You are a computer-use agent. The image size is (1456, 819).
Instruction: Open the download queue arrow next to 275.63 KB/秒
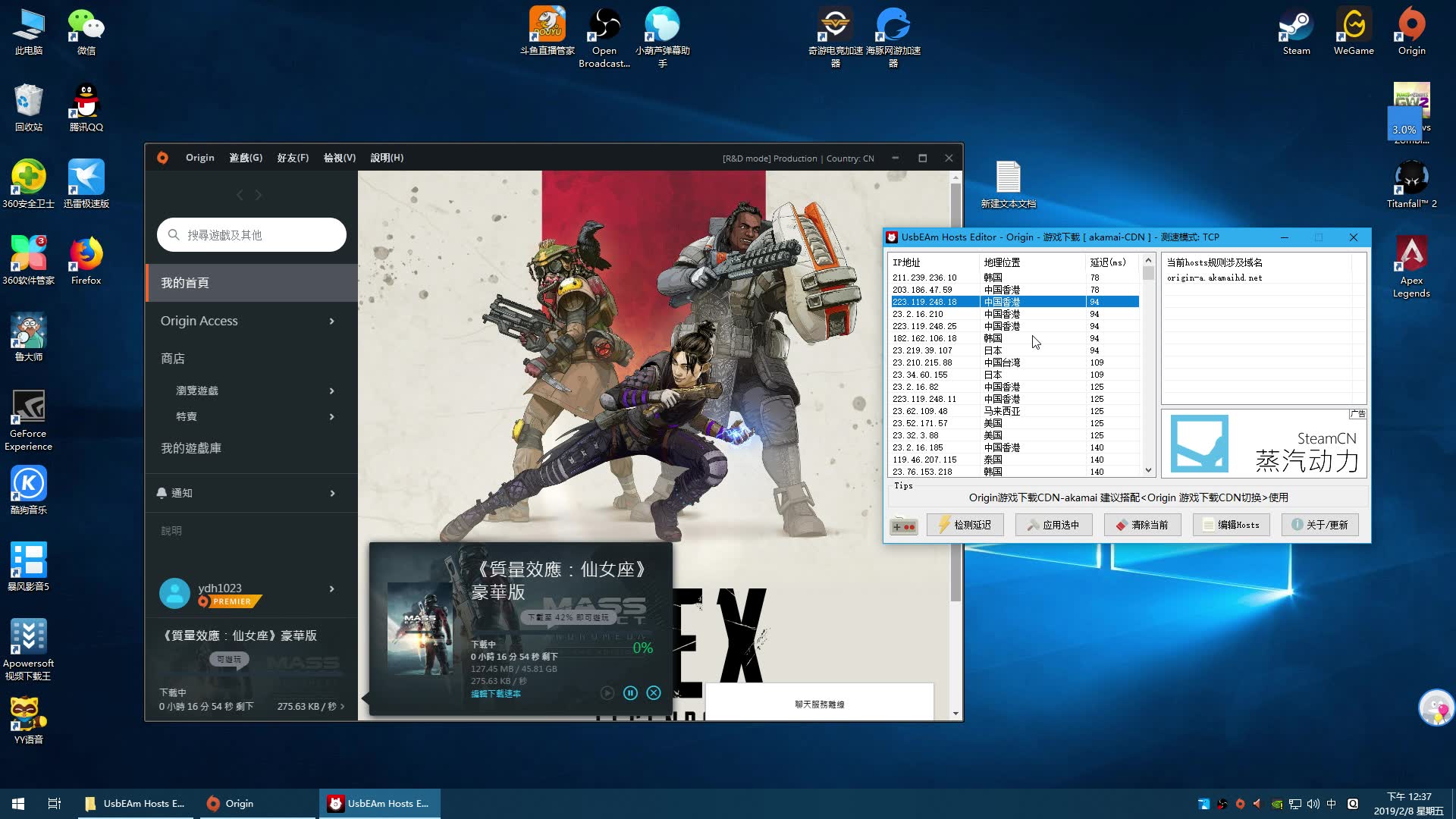343,706
